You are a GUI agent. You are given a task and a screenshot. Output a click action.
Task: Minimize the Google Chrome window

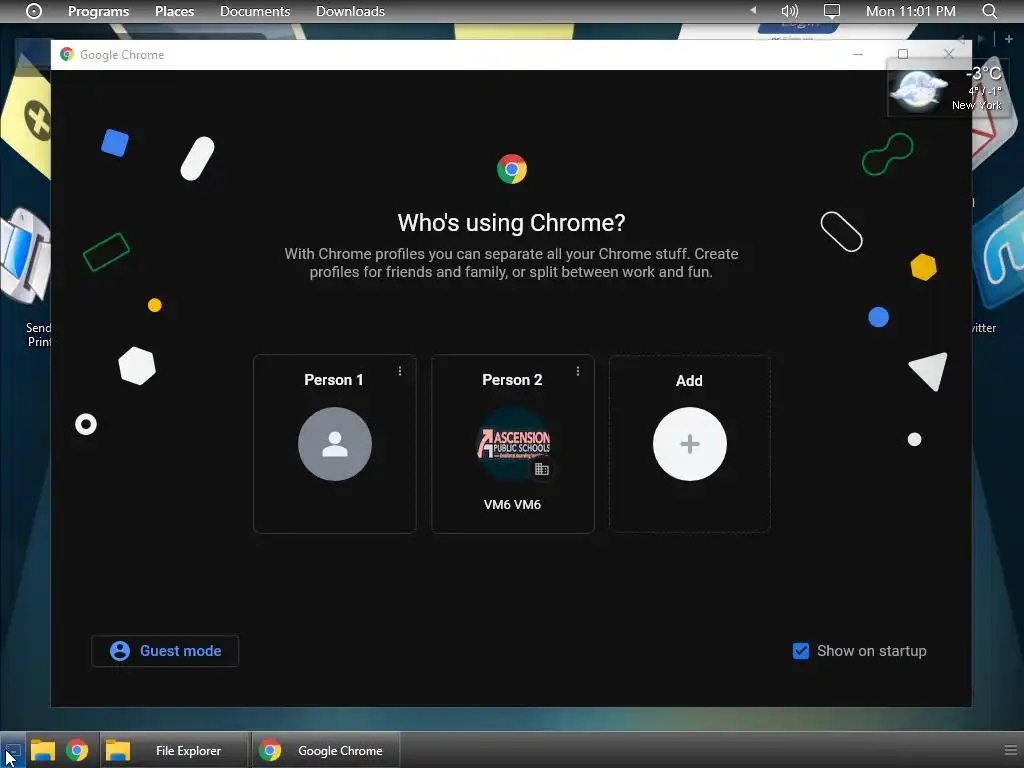857,54
